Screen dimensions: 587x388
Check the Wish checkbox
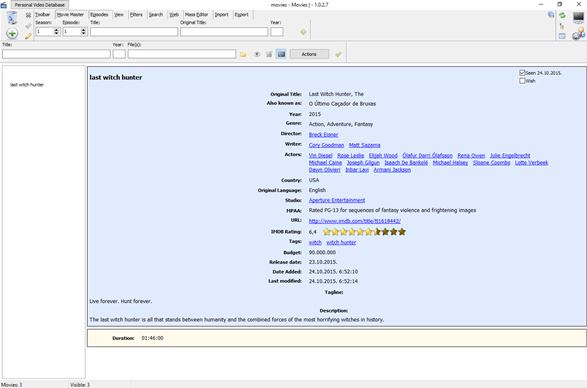(522, 81)
